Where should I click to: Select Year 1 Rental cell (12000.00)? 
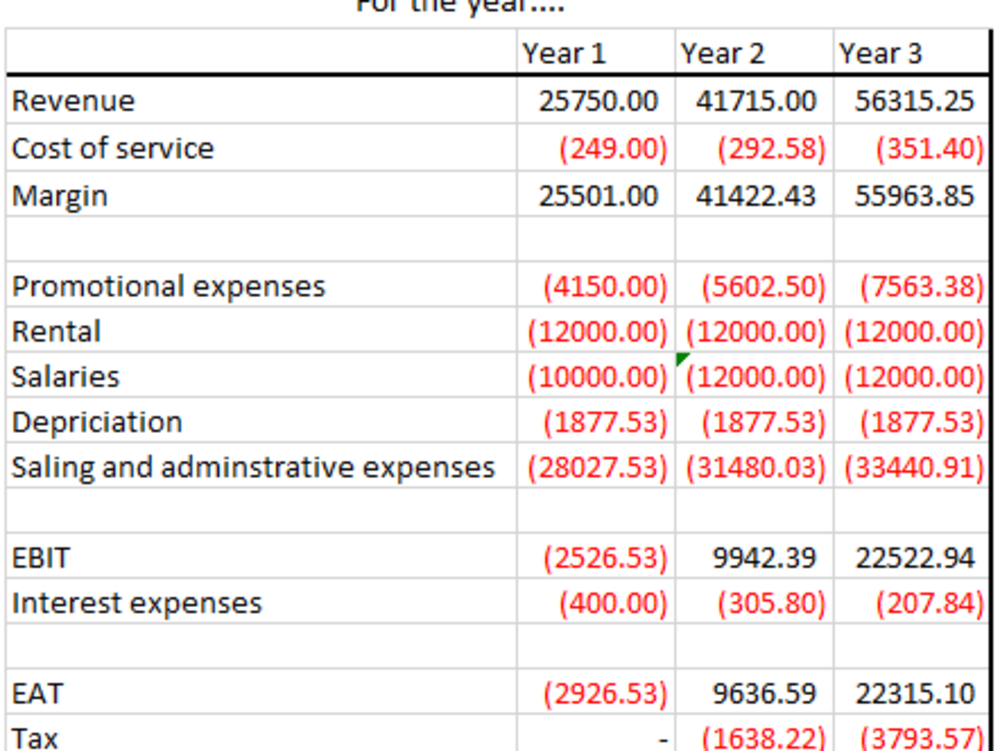[x=596, y=330]
